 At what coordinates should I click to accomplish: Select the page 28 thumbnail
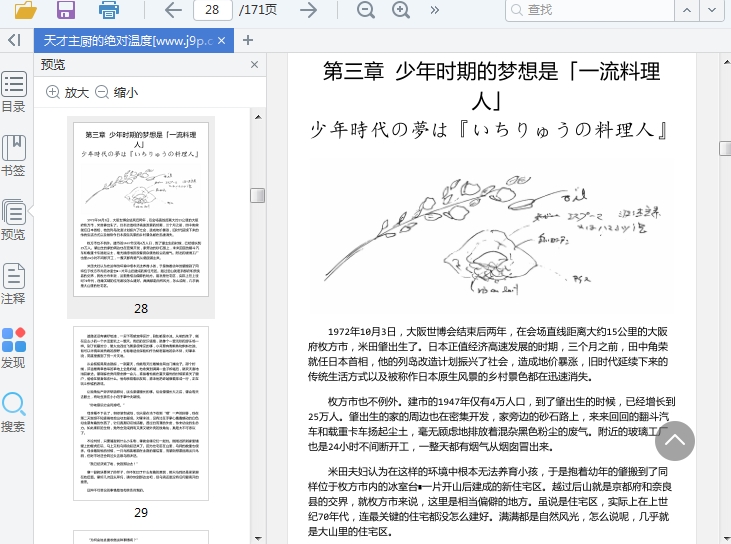141,209
